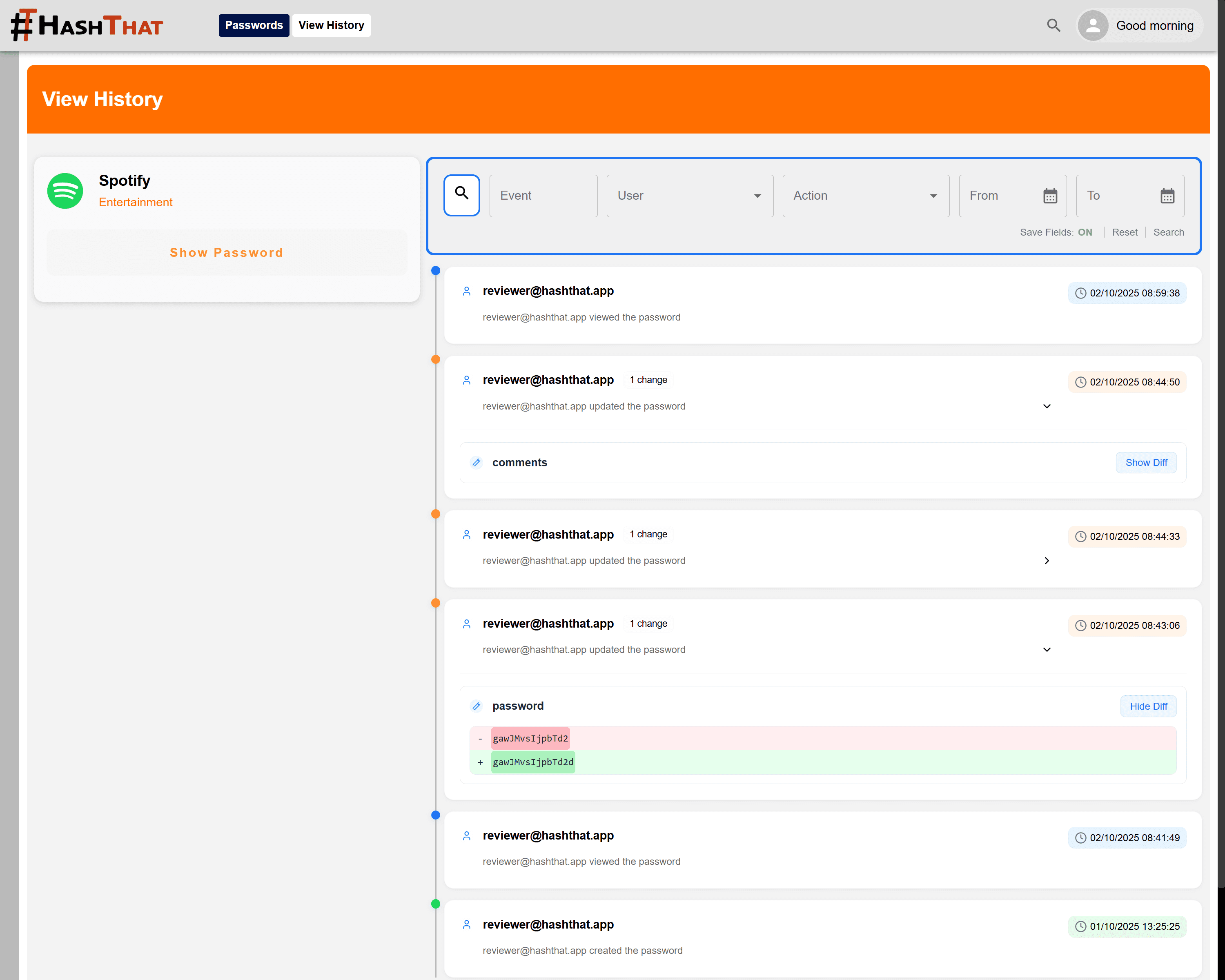Open the header search magnifier icon
Screen dimensions: 1225x980
click(1053, 25)
